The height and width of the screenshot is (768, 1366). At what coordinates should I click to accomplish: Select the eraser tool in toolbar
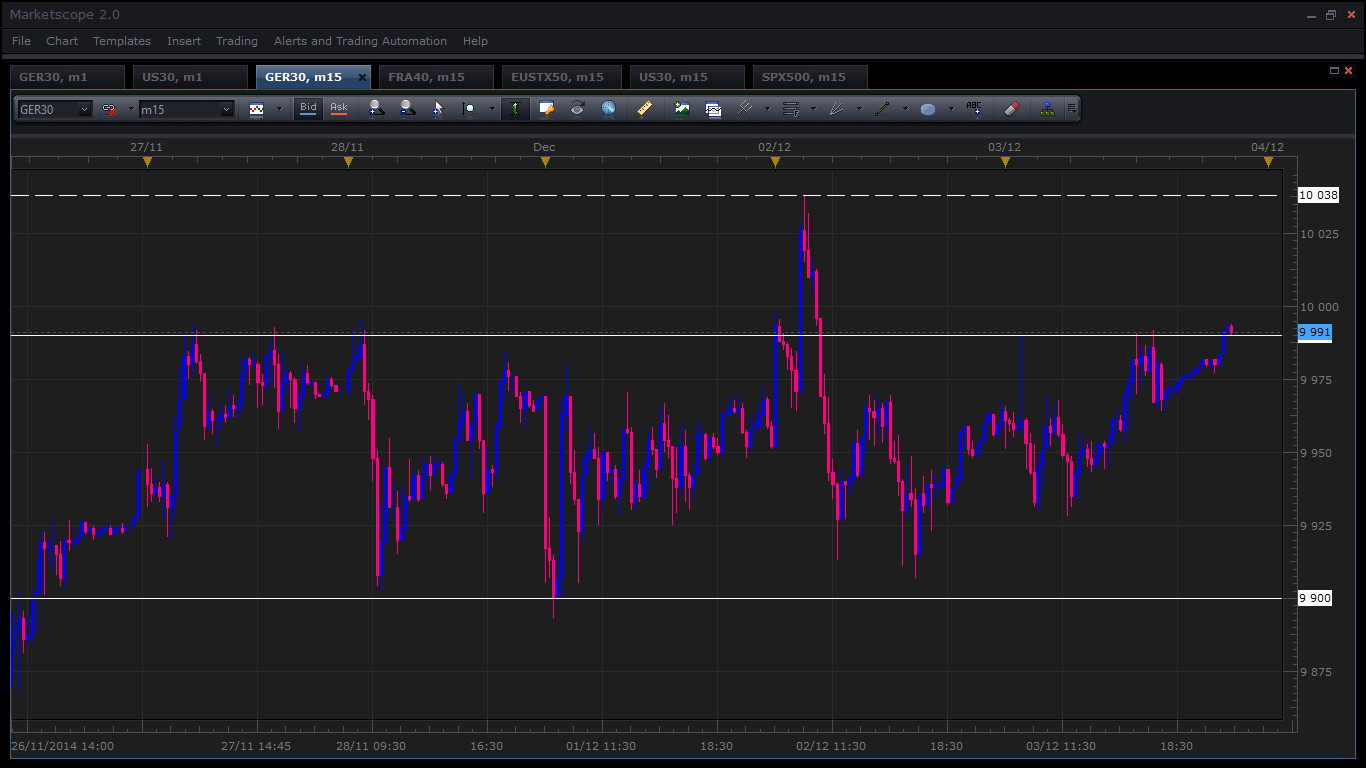[x=1010, y=108]
